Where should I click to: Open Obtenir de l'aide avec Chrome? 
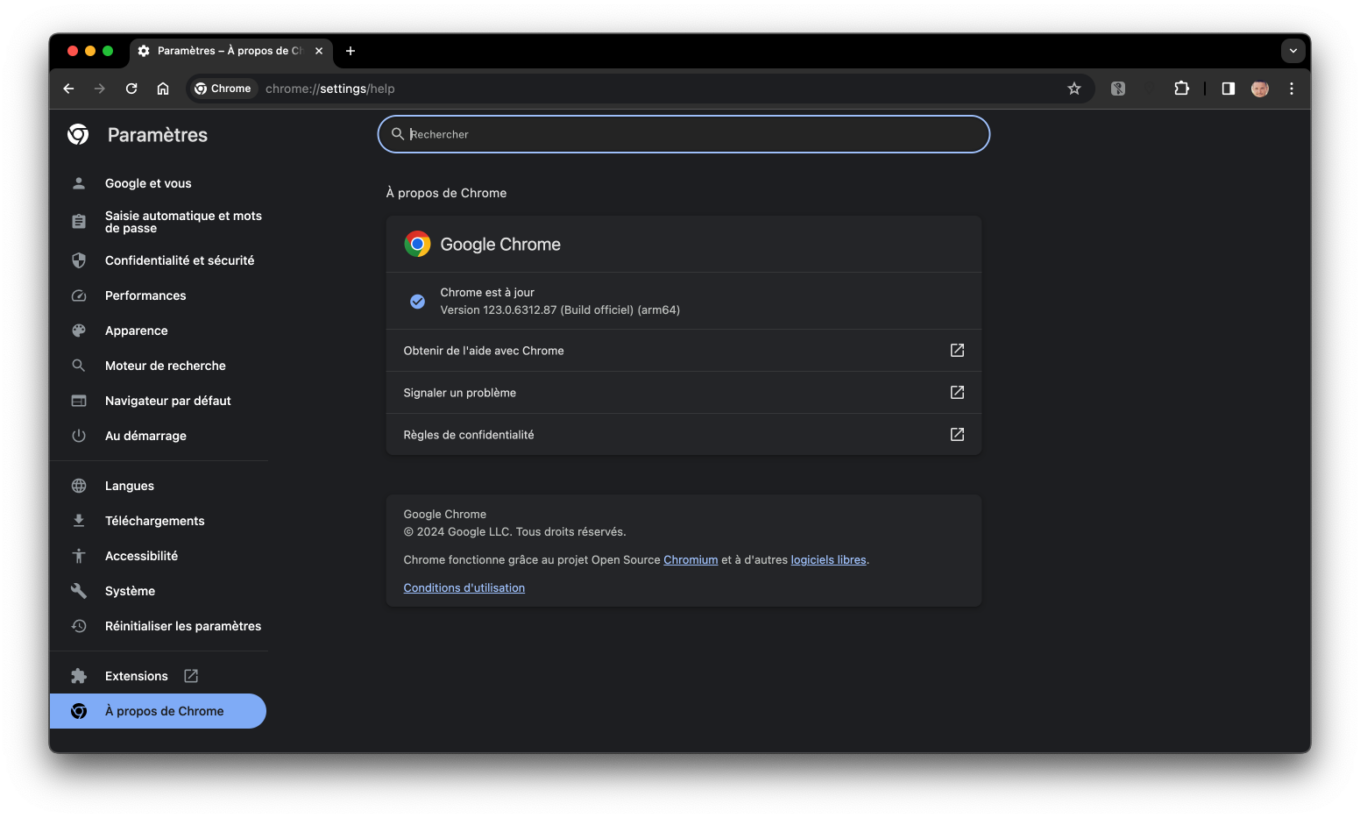point(684,350)
